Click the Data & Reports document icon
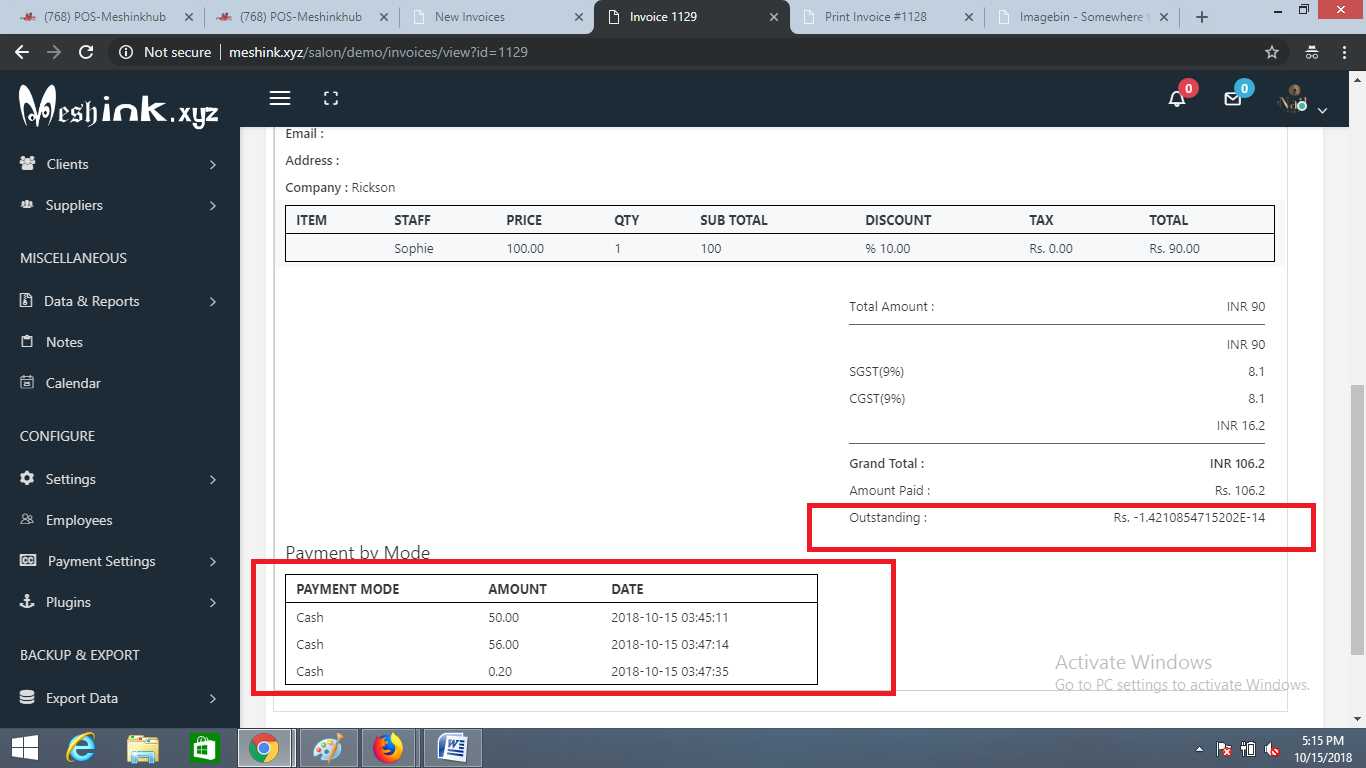The image size is (1366, 768). tap(27, 301)
